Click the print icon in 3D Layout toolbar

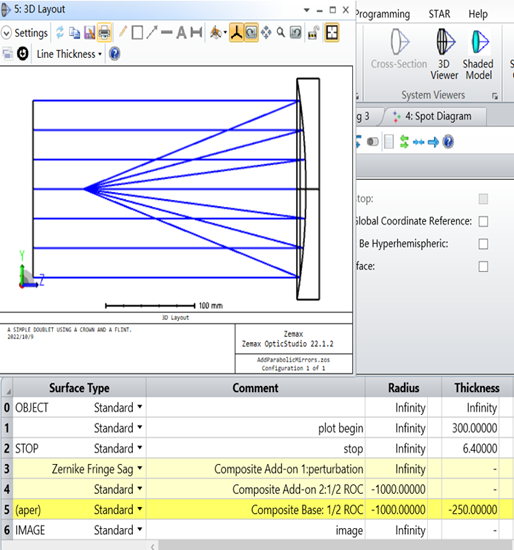click(x=105, y=33)
